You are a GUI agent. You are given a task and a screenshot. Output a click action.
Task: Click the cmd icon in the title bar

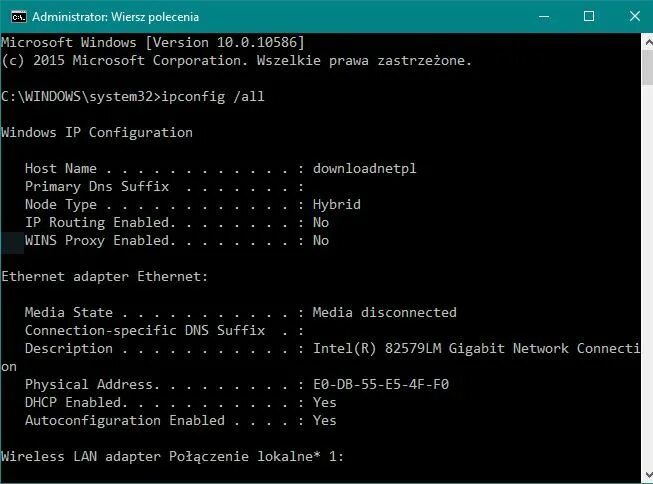[x=19, y=17]
